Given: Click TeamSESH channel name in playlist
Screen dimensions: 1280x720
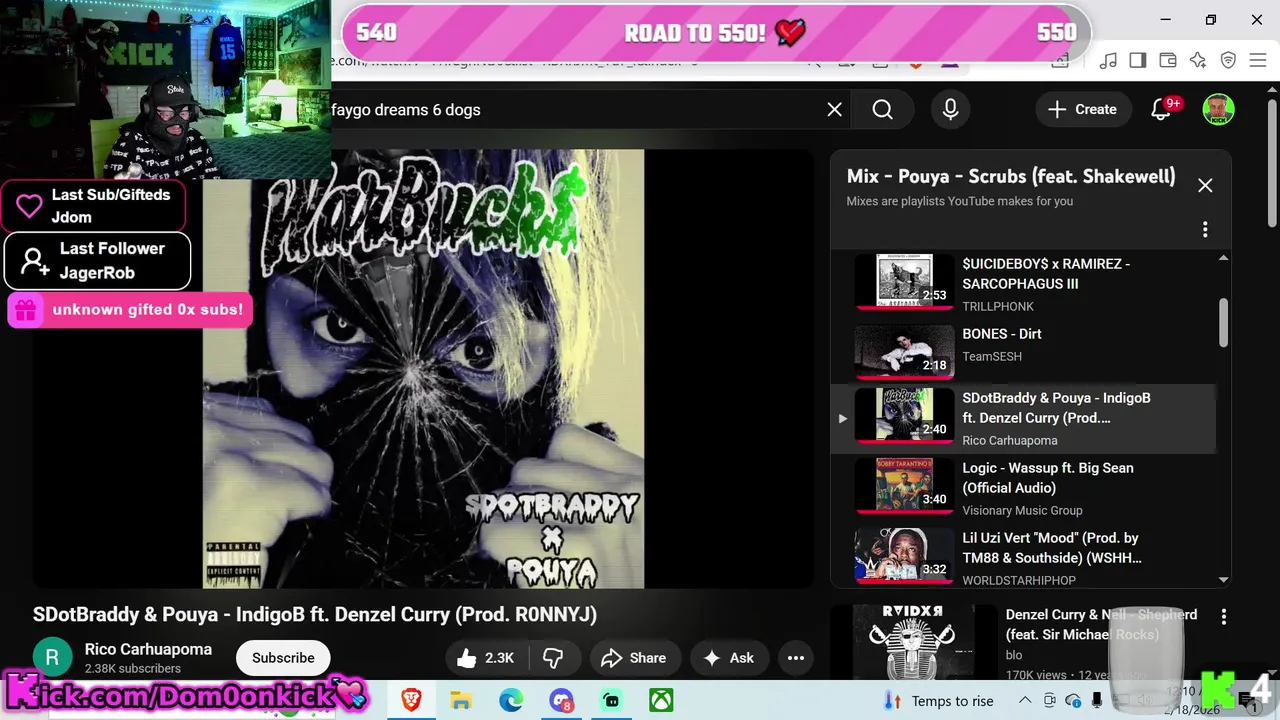Looking at the screenshot, I should (x=992, y=357).
